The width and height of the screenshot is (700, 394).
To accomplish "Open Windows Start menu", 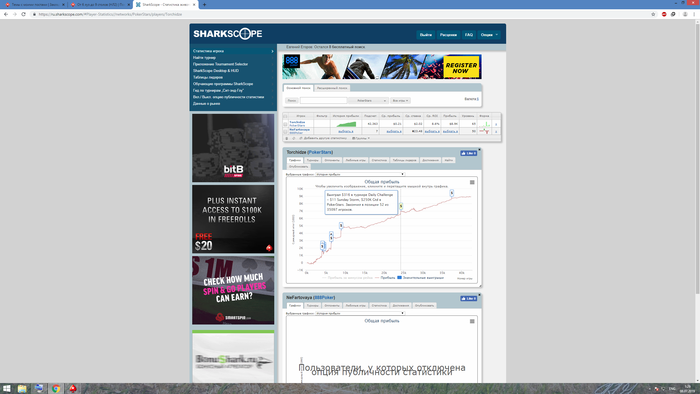I will [x=7, y=389].
